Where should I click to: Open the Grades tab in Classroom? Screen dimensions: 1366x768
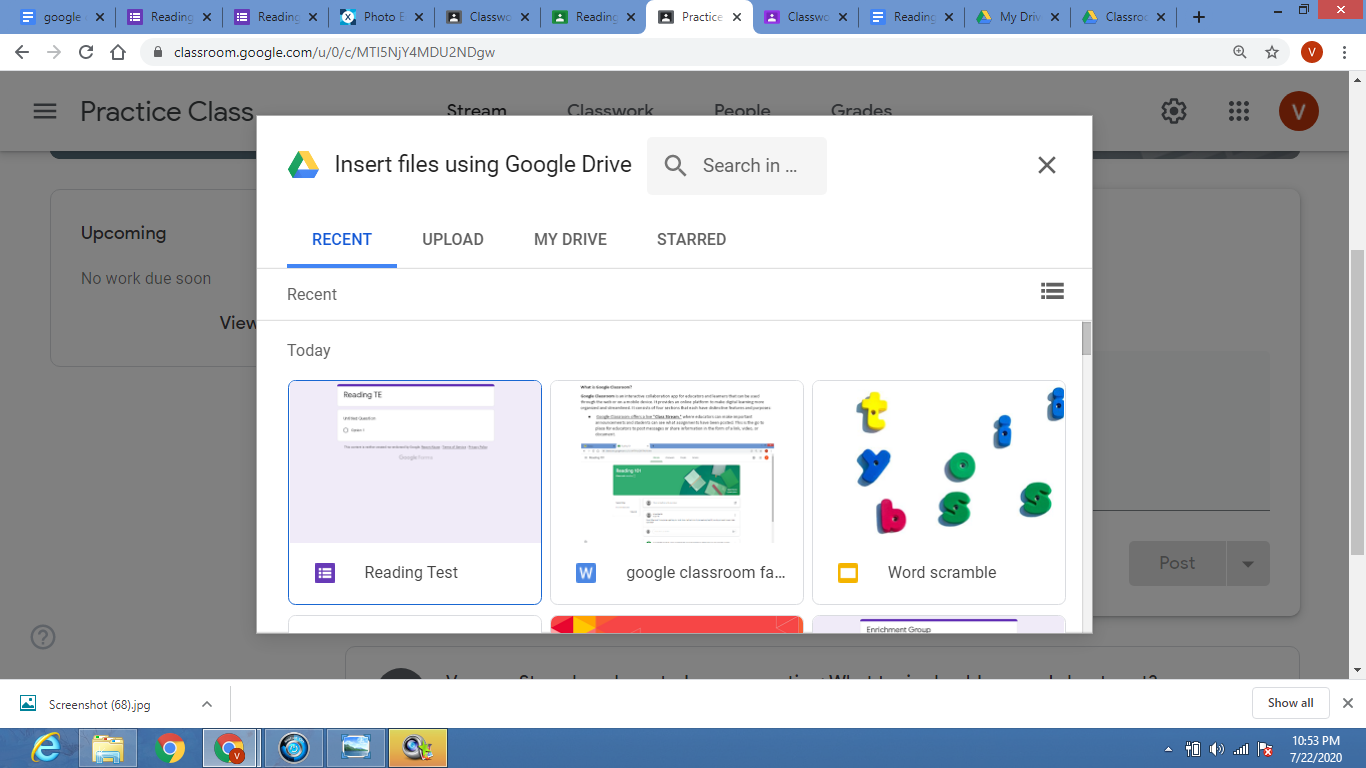point(861,111)
